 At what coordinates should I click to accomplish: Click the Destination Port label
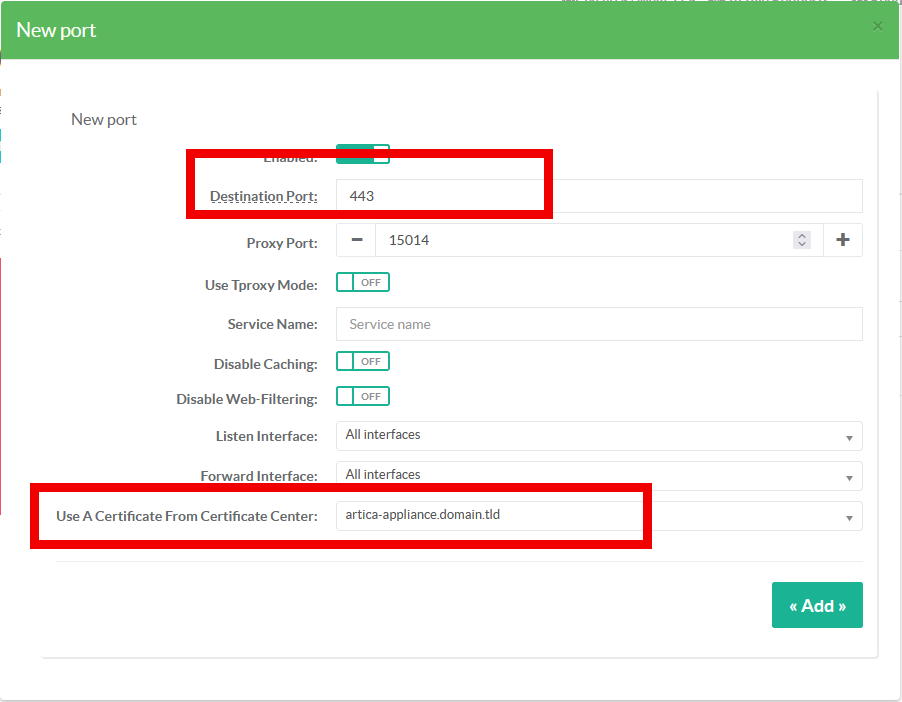point(263,196)
